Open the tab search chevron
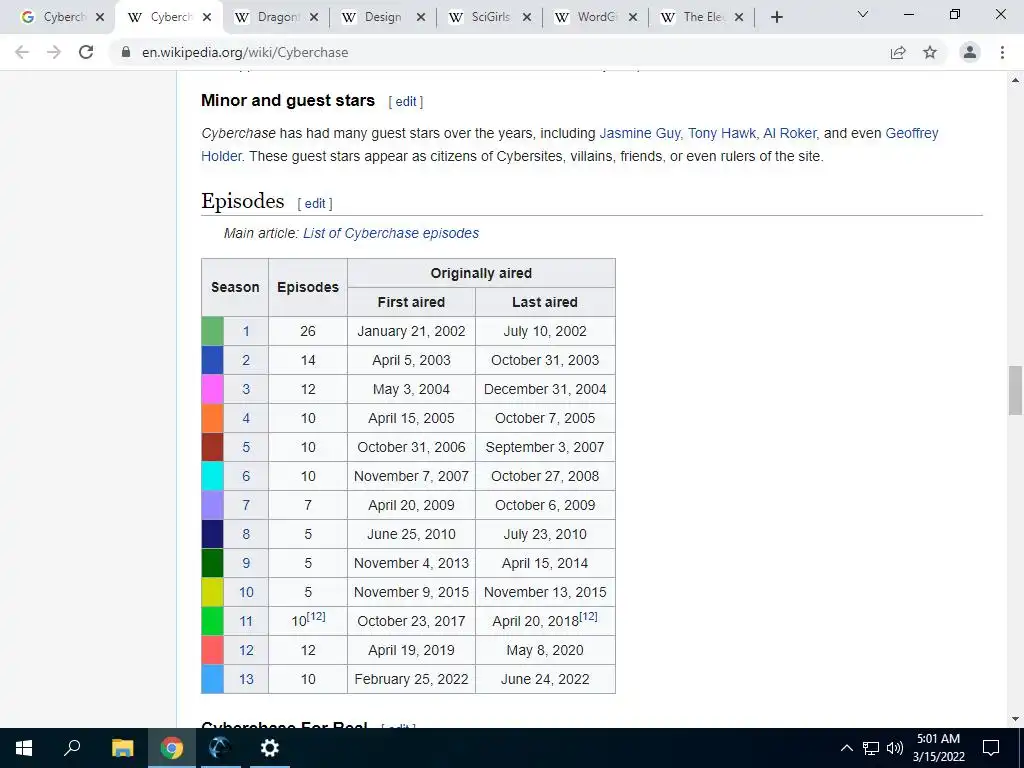The height and width of the screenshot is (768, 1024). coord(863,14)
